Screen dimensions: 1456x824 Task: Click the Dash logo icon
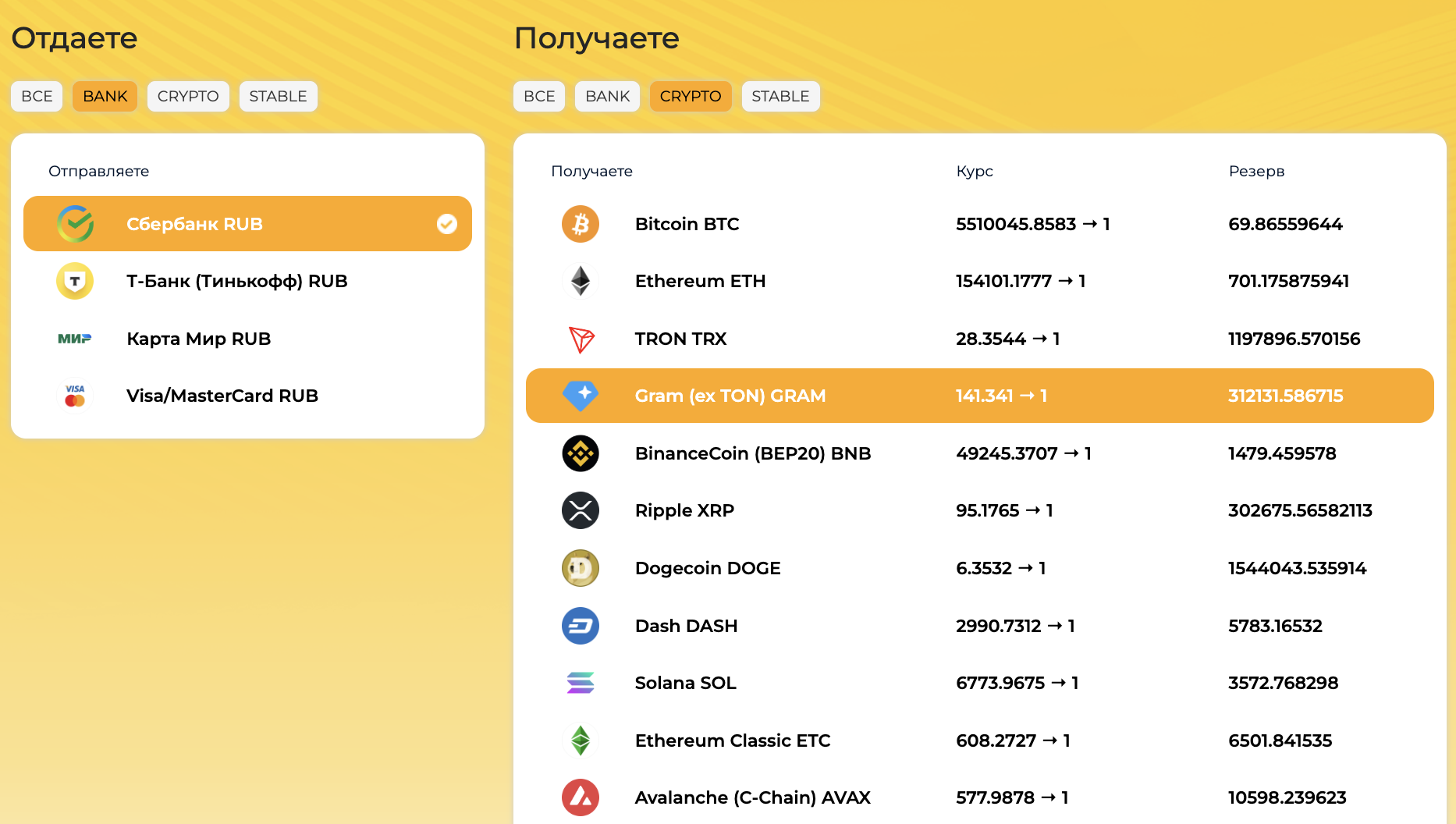[x=581, y=626]
